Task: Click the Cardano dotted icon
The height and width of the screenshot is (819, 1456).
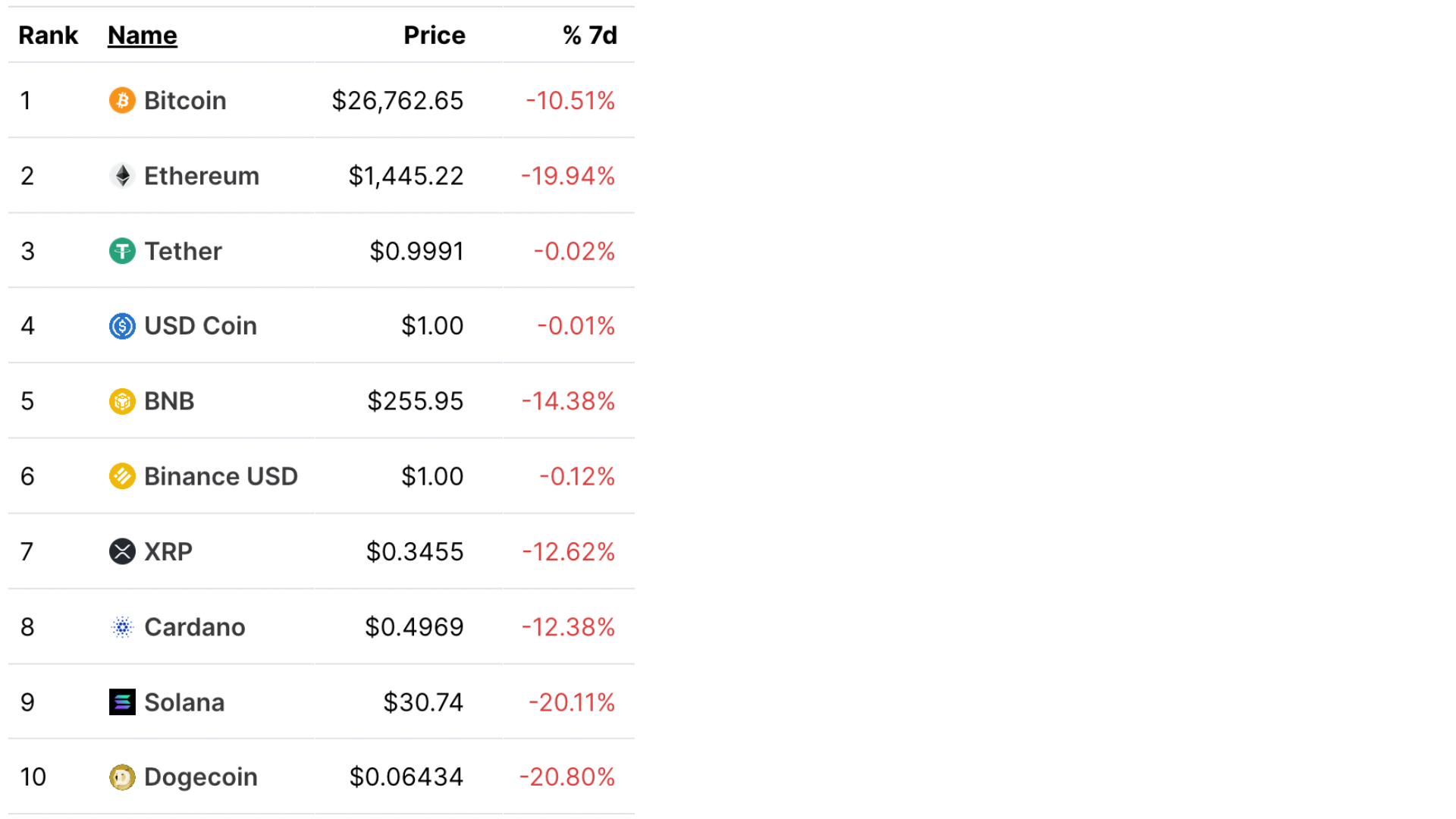Action: point(122,627)
